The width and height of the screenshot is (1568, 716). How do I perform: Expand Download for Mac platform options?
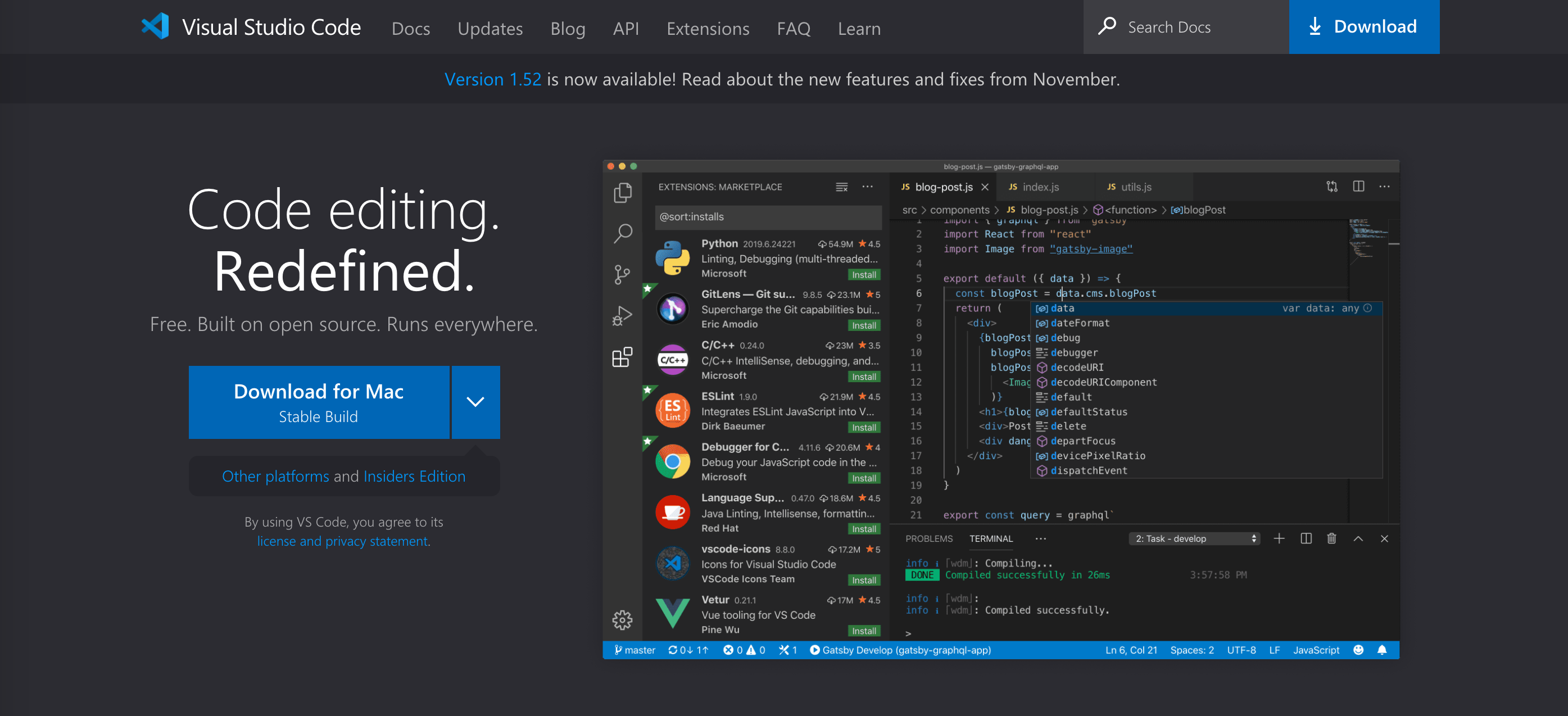pos(475,402)
